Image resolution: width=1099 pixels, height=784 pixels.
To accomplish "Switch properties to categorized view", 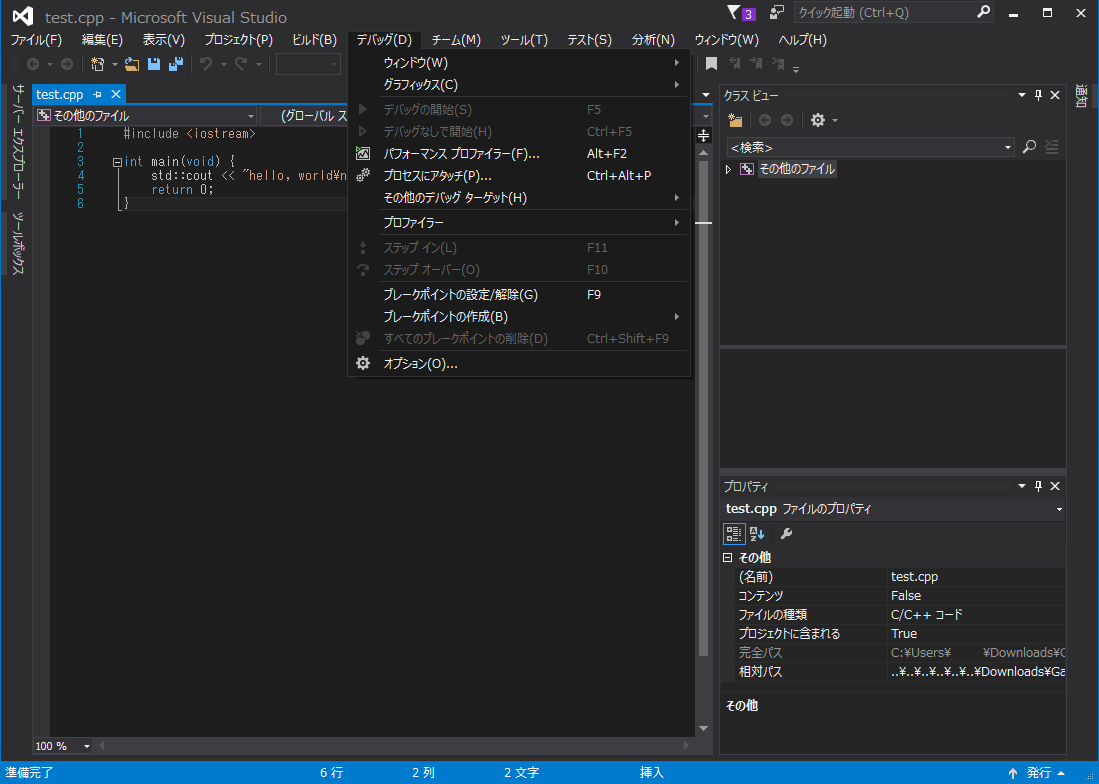I will tap(735, 534).
